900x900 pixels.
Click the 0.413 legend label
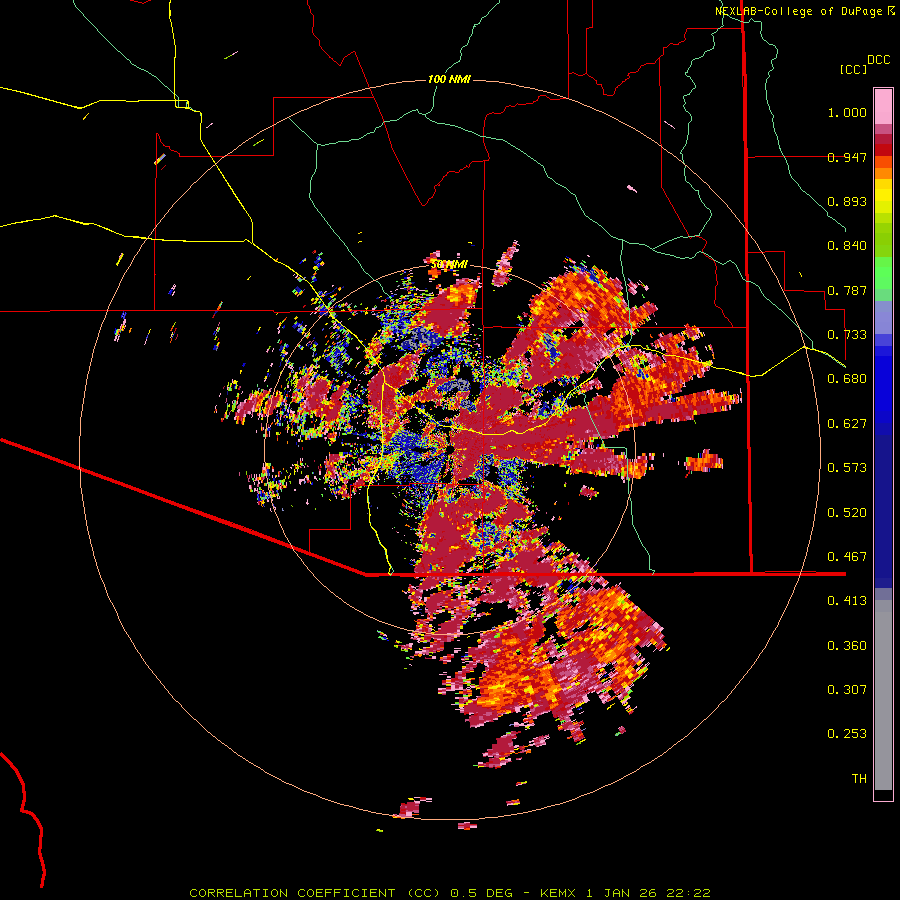[847, 601]
